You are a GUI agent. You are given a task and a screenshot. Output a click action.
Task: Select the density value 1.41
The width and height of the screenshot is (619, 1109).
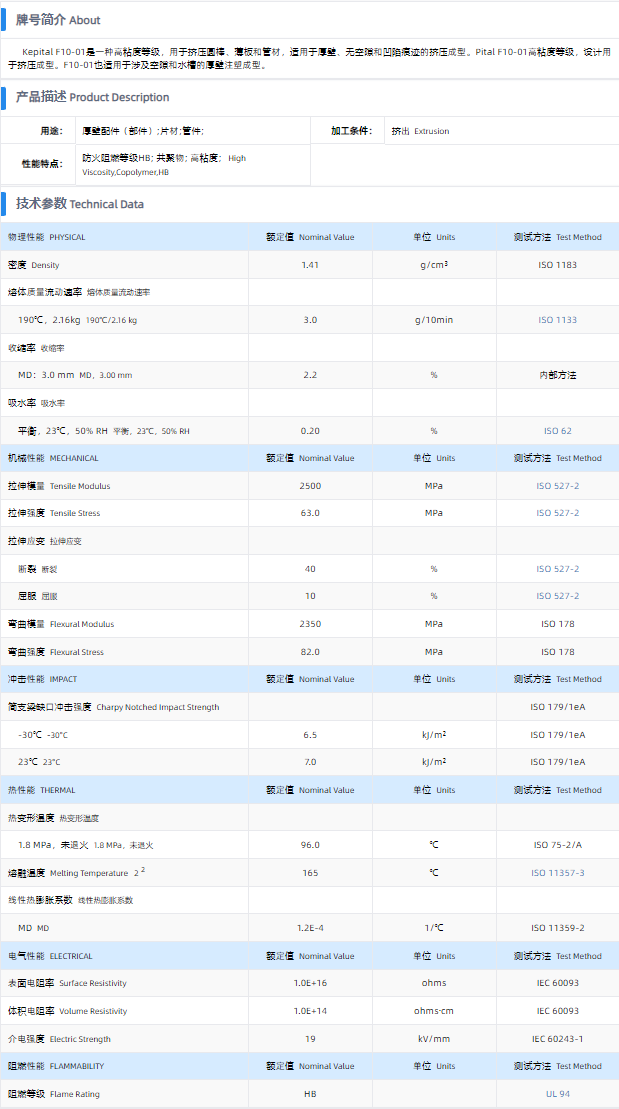[310, 265]
